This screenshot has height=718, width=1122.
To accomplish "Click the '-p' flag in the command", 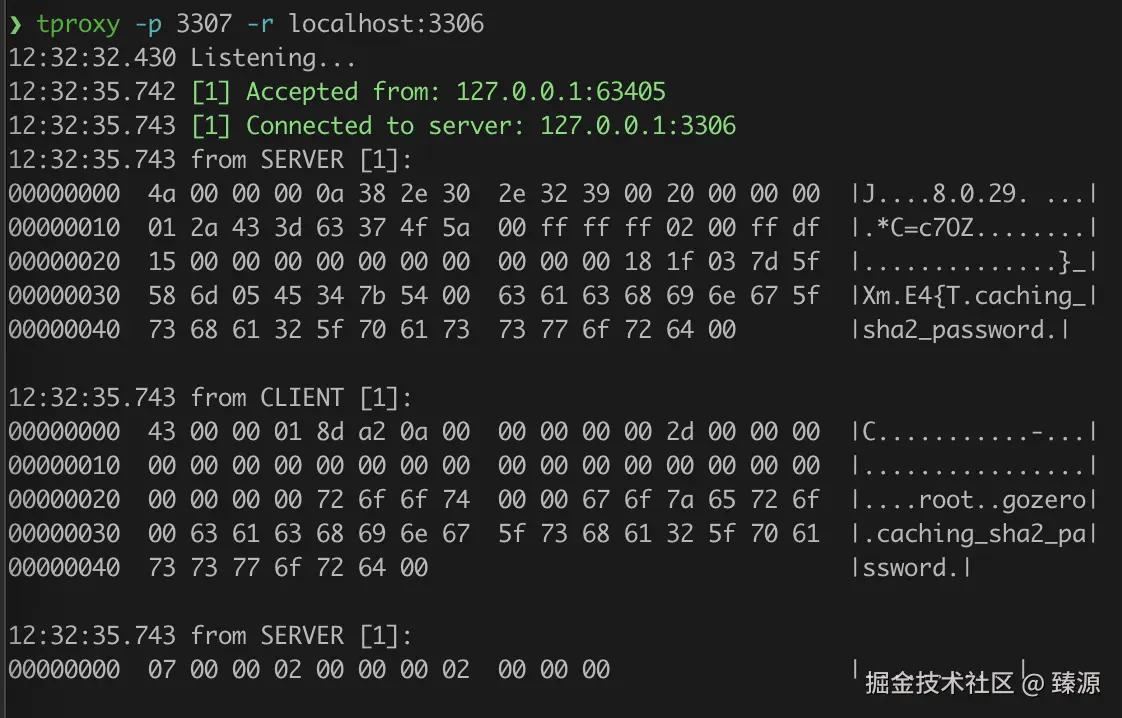I will tap(148, 23).
